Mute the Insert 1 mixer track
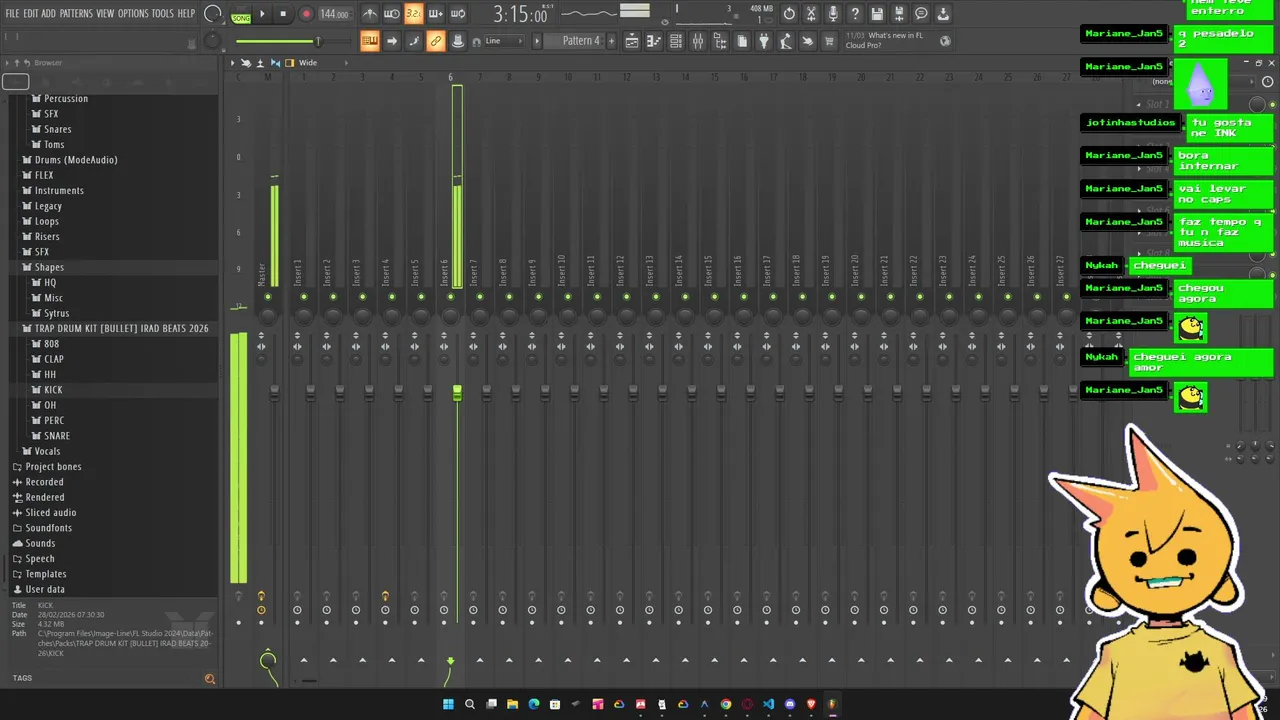This screenshot has width=1280, height=720. pos(304,297)
